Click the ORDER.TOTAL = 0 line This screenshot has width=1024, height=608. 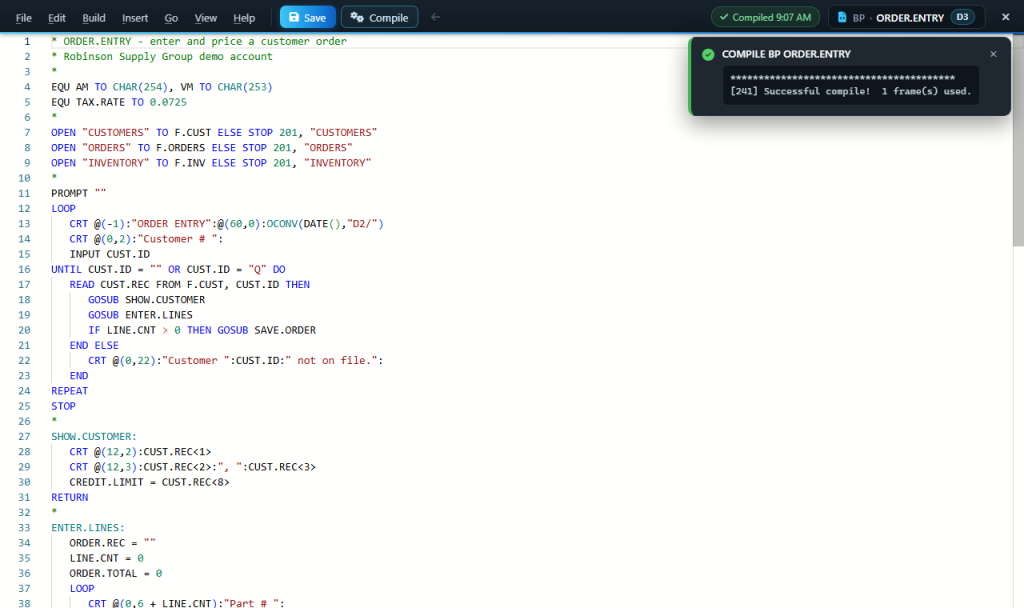pos(116,573)
